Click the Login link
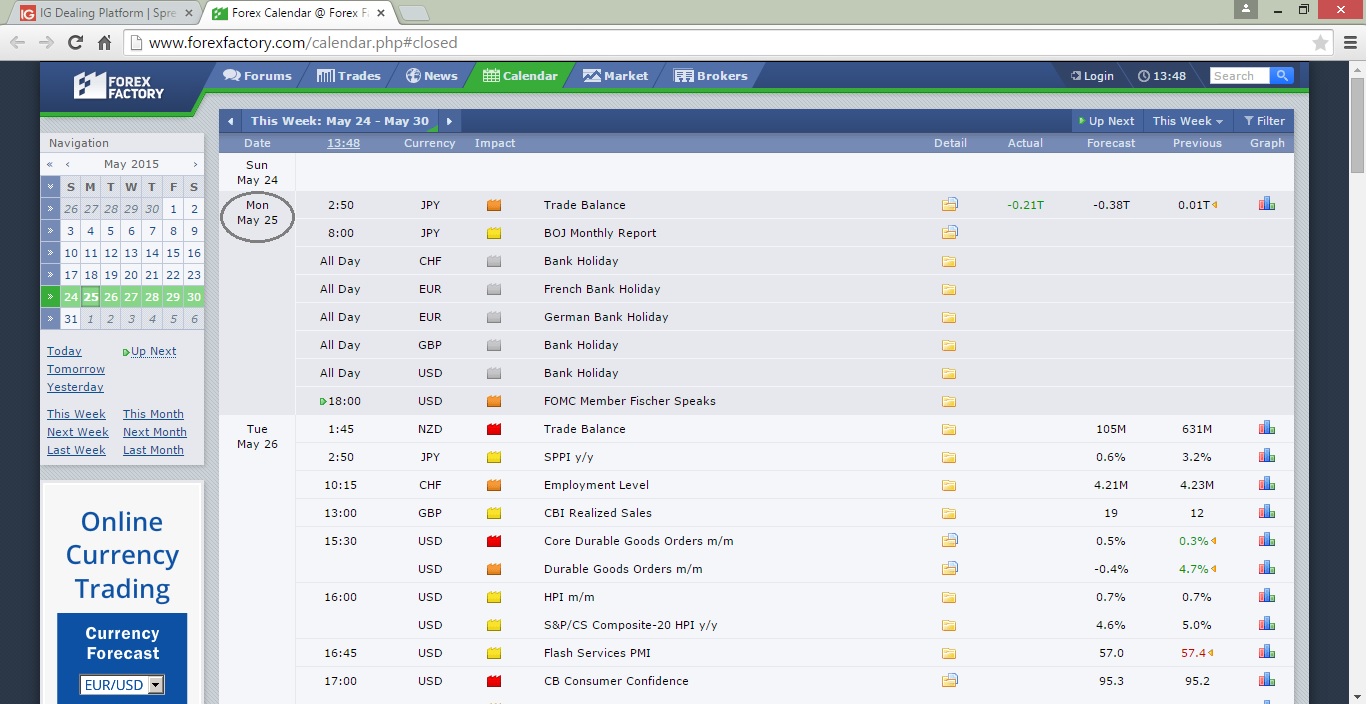The image size is (1368, 704). (x=1092, y=76)
